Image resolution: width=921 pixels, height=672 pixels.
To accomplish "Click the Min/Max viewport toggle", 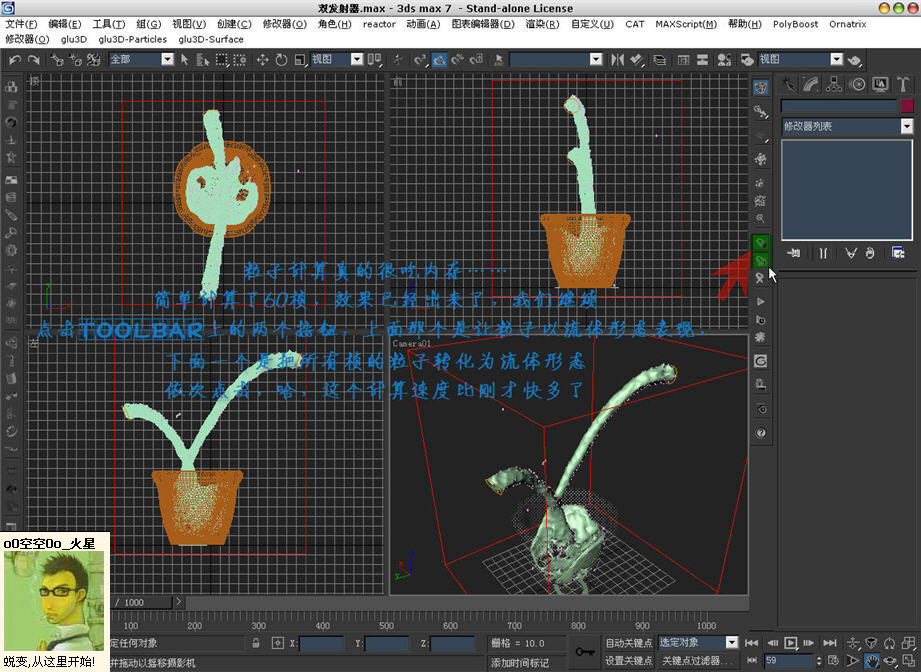I will 910,661.
